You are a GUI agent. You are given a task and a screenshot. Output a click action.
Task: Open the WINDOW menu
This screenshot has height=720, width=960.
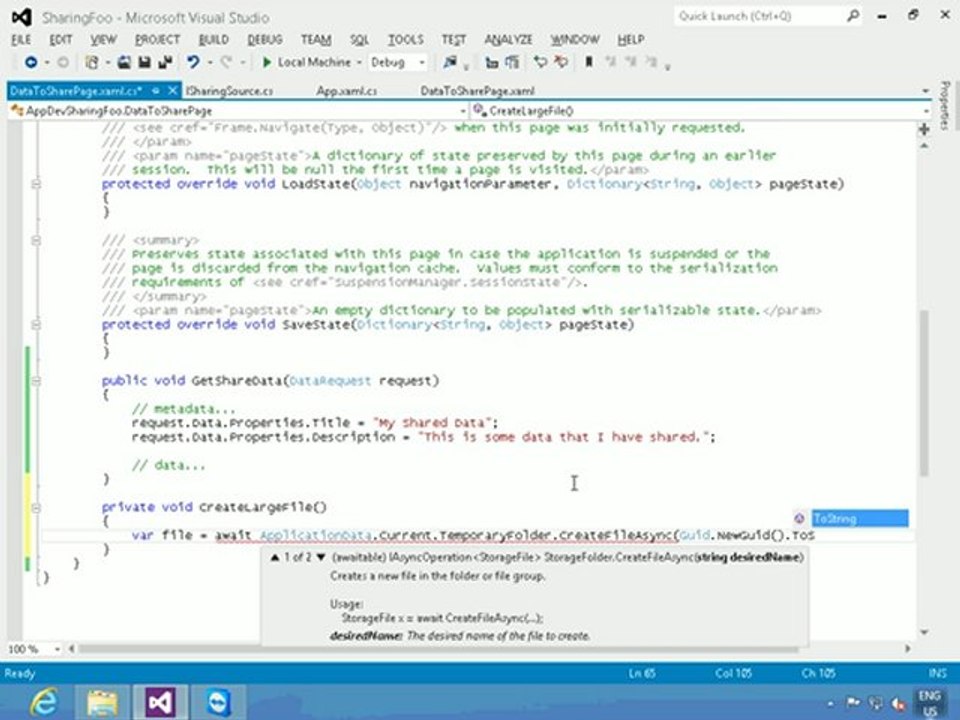pyautogui.click(x=574, y=40)
